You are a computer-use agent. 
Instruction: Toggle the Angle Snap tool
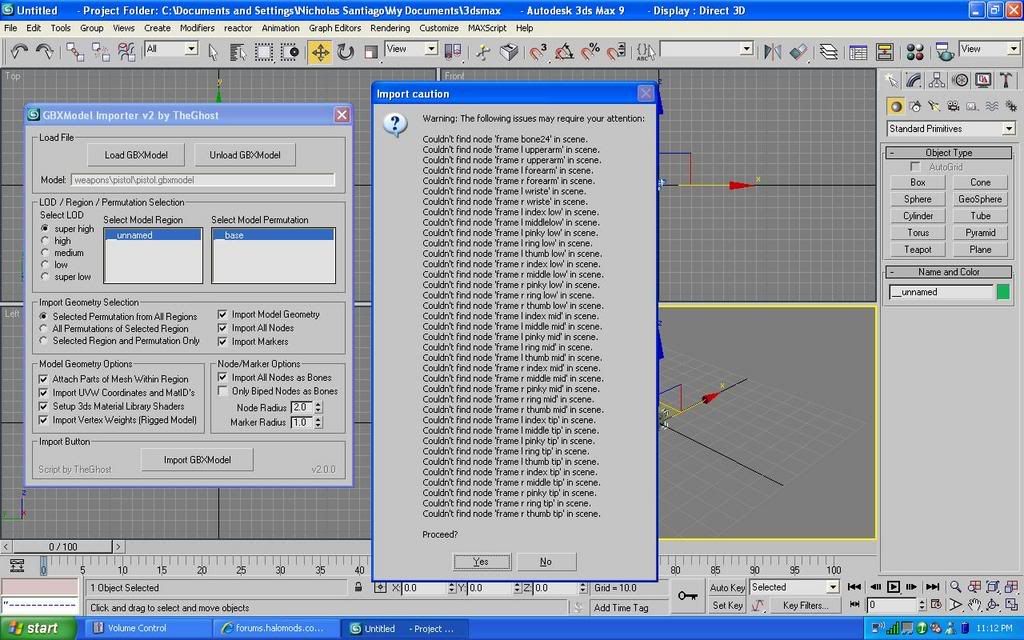pyautogui.click(x=564, y=52)
